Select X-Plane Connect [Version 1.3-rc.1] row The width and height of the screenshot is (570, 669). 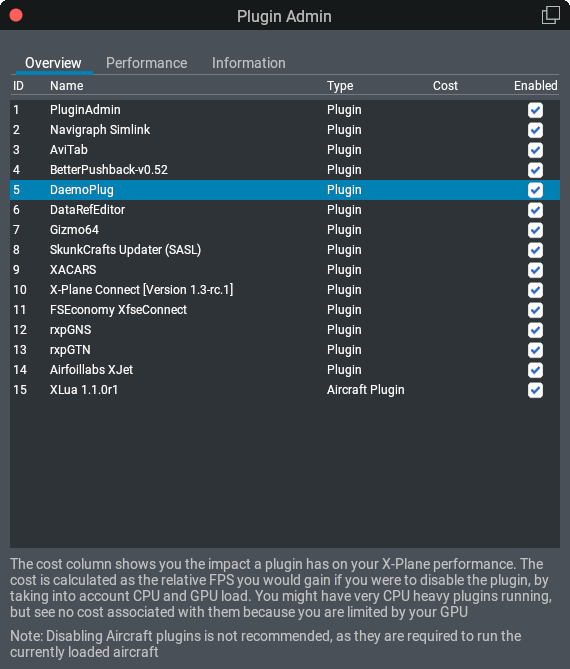pos(285,290)
